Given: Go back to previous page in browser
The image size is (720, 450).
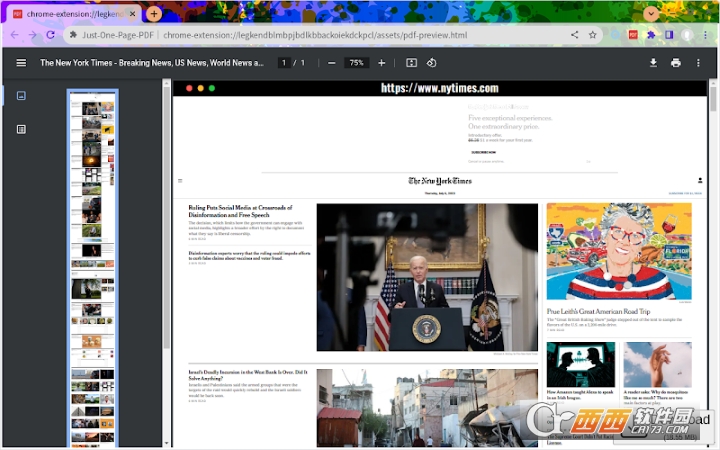Looking at the screenshot, I should tap(14, 35).
